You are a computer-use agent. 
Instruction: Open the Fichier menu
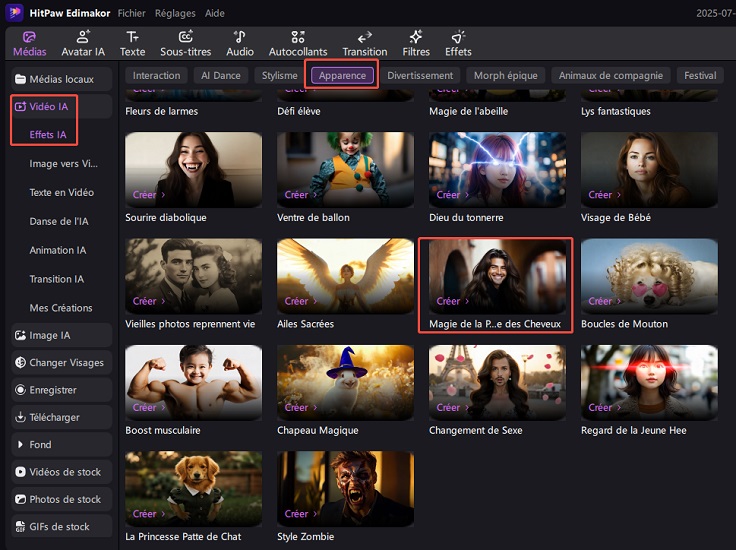click(131, 14)
